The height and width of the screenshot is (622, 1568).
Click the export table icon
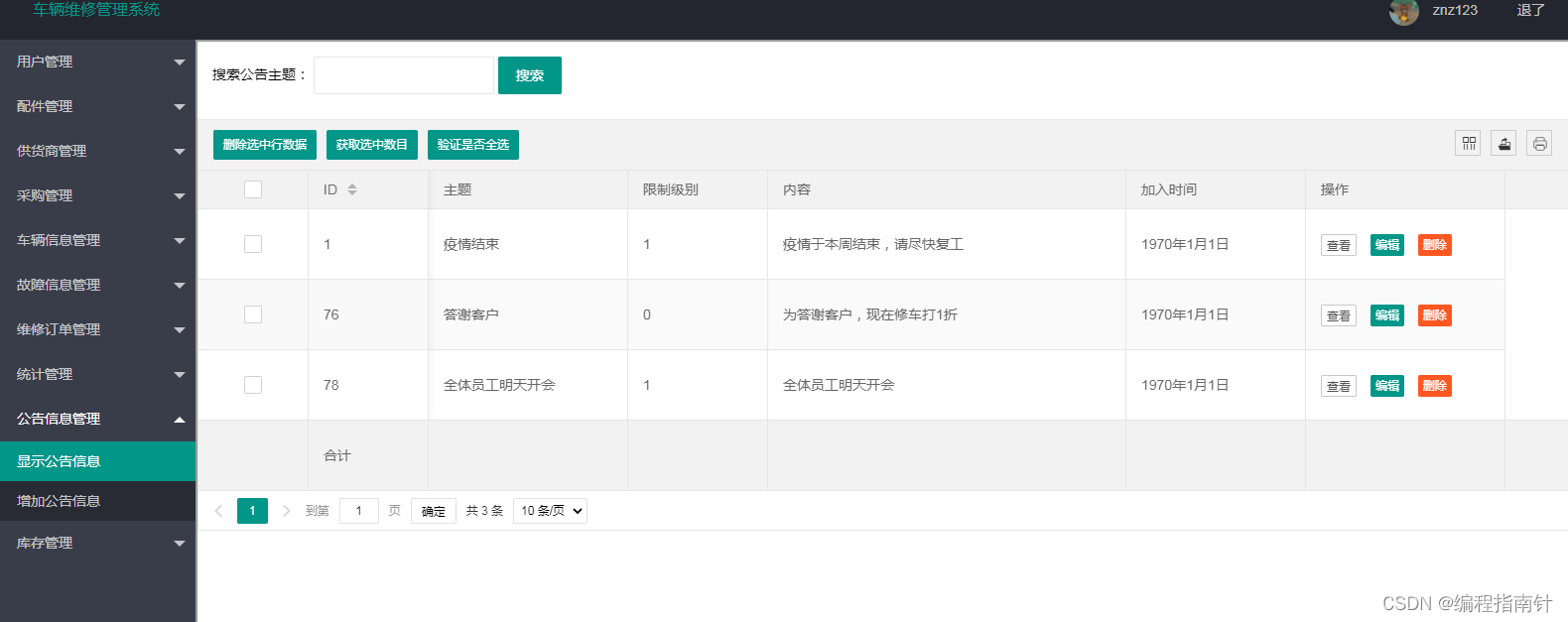(x=1504, y=144)
